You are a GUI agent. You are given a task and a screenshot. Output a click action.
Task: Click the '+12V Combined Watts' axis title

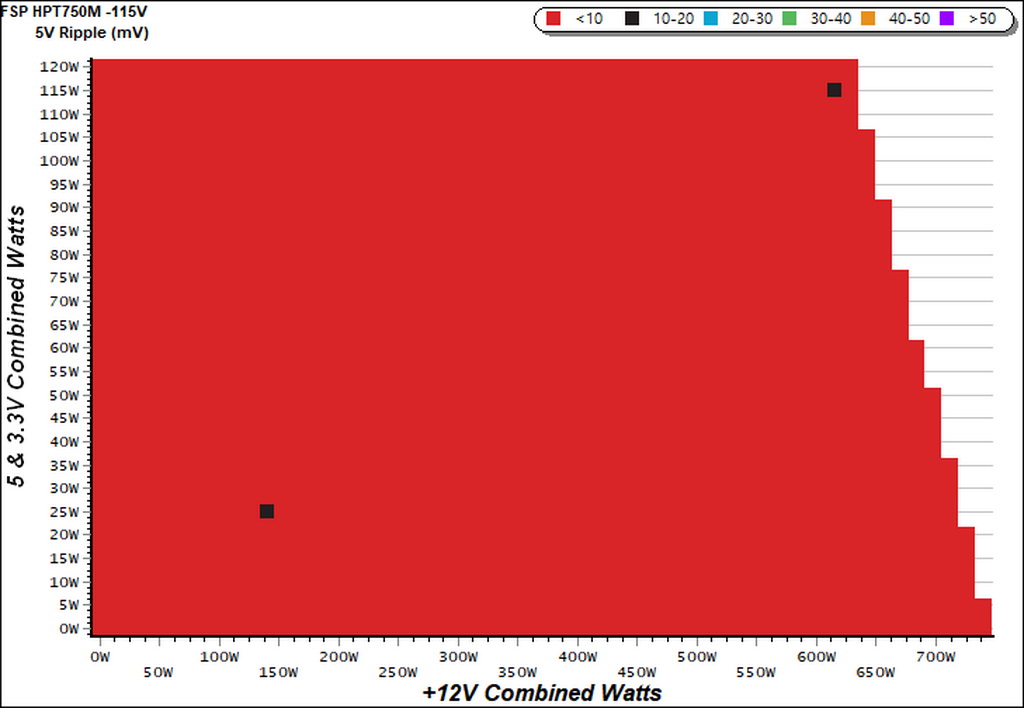542,692
